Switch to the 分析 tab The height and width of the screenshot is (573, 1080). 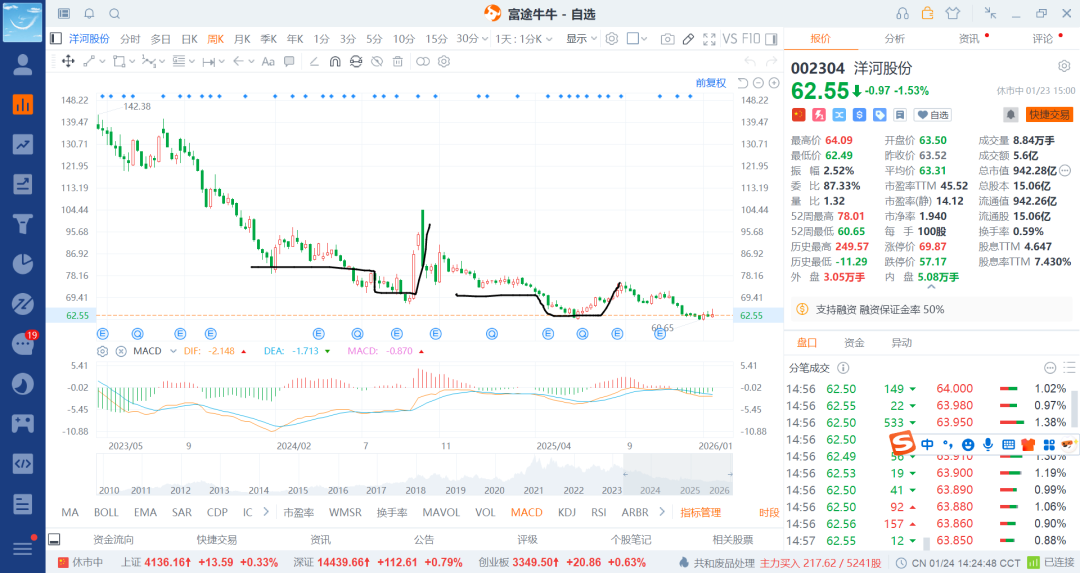pyautogui.click(x=894, y=39)
